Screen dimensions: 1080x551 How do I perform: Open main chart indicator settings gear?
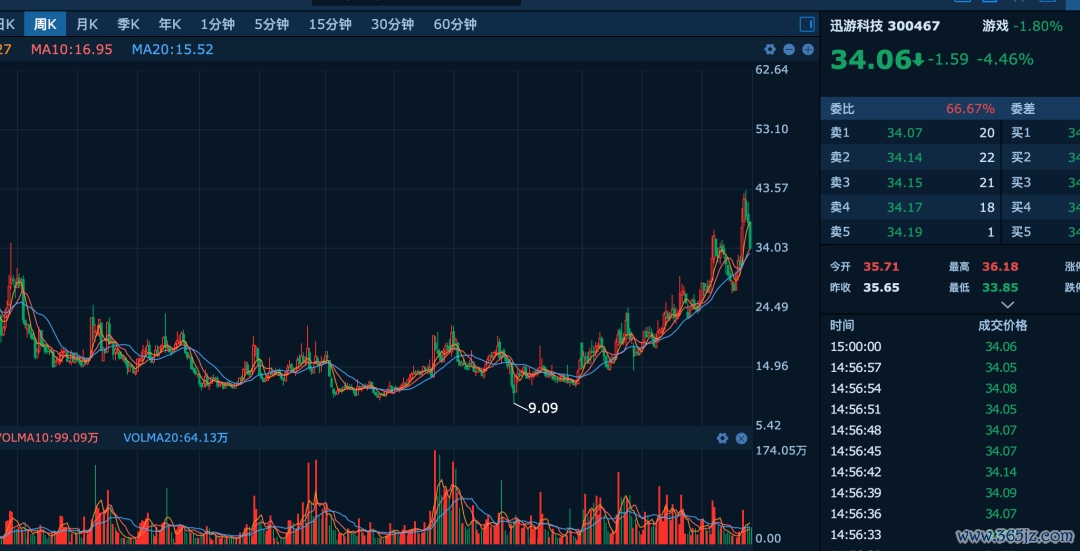pyautogui.click(x=770, y=50)
